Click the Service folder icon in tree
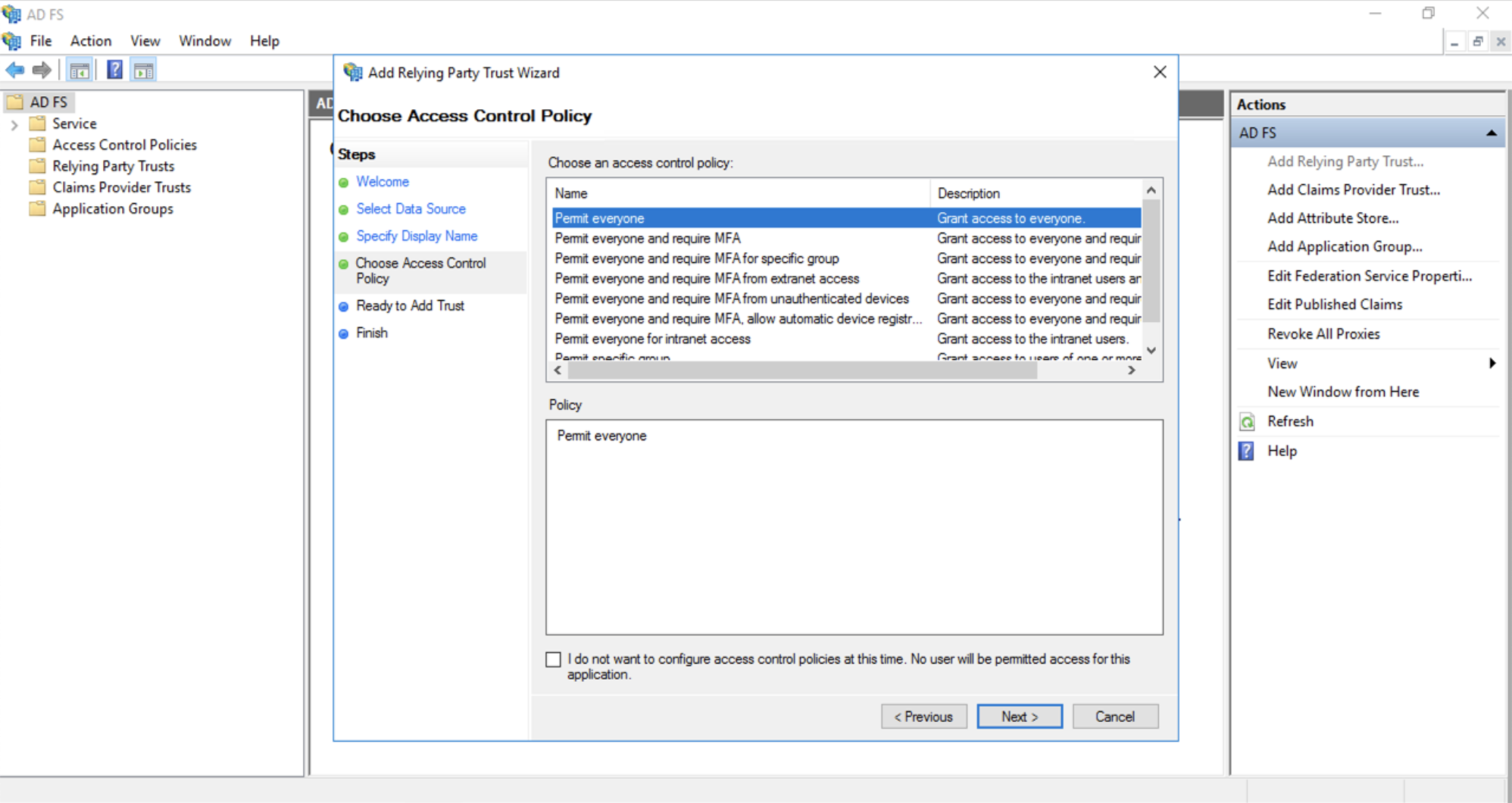The height and width of the screenshot is (803, 1512). click(x=37, y=123)
